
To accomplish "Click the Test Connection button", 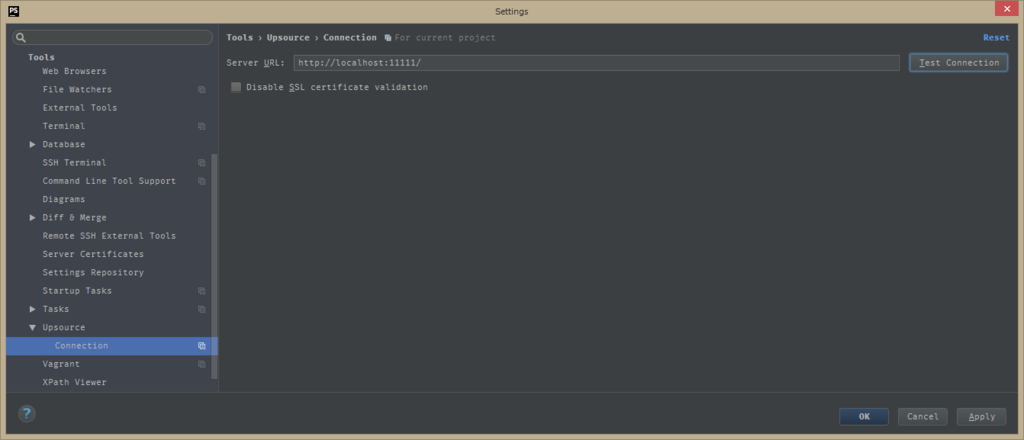I will pos(958,63).
